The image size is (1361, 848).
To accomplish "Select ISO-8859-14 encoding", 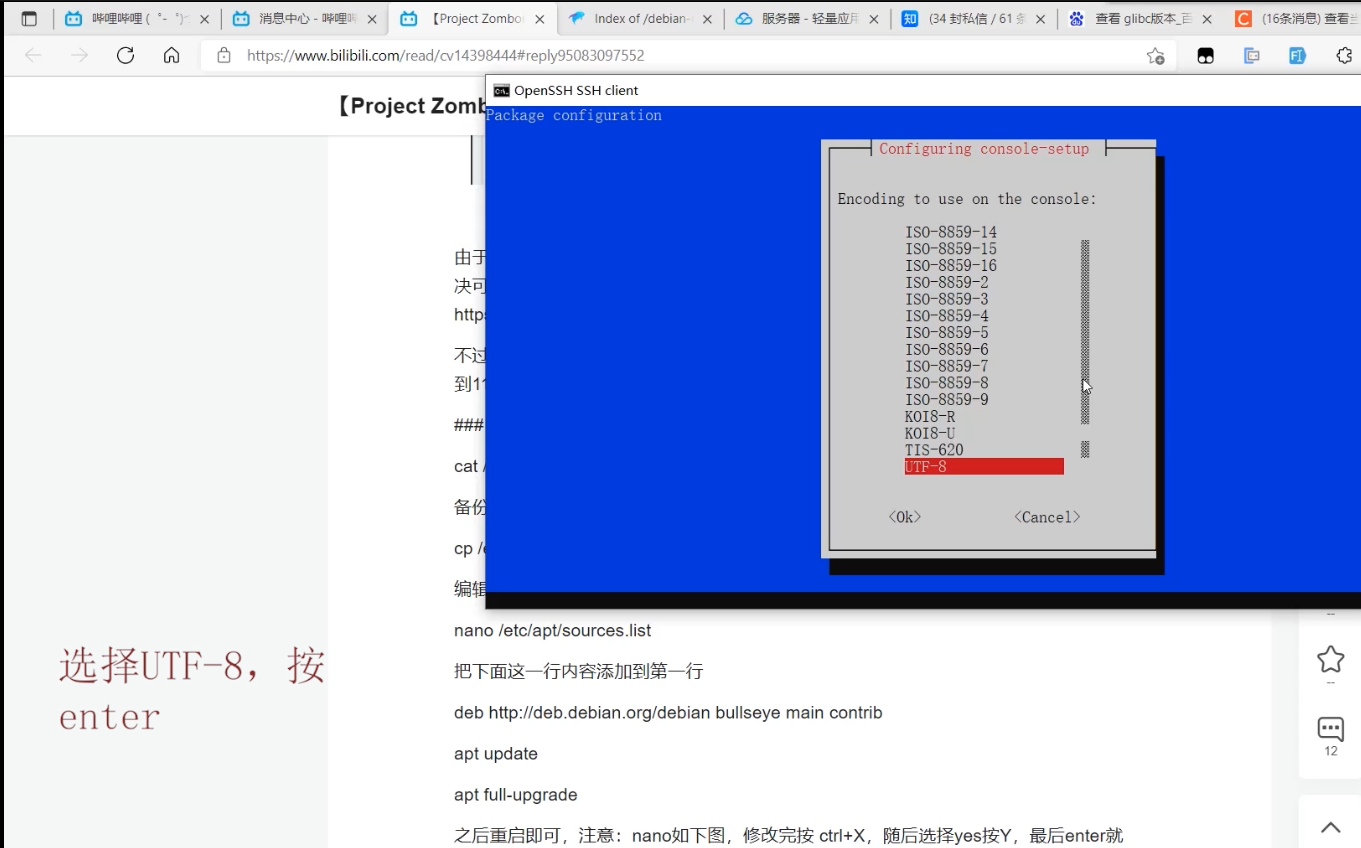I will (951, 232).
